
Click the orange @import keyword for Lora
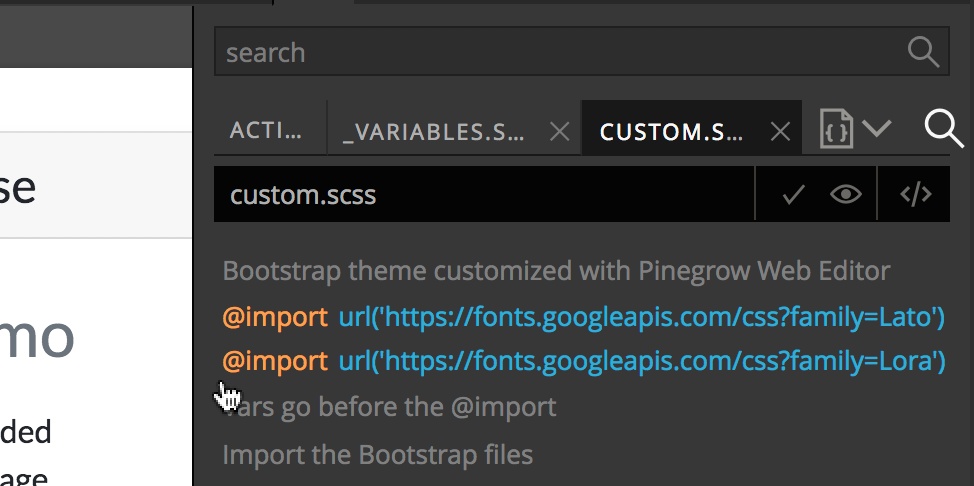click(x=275, y=361)
